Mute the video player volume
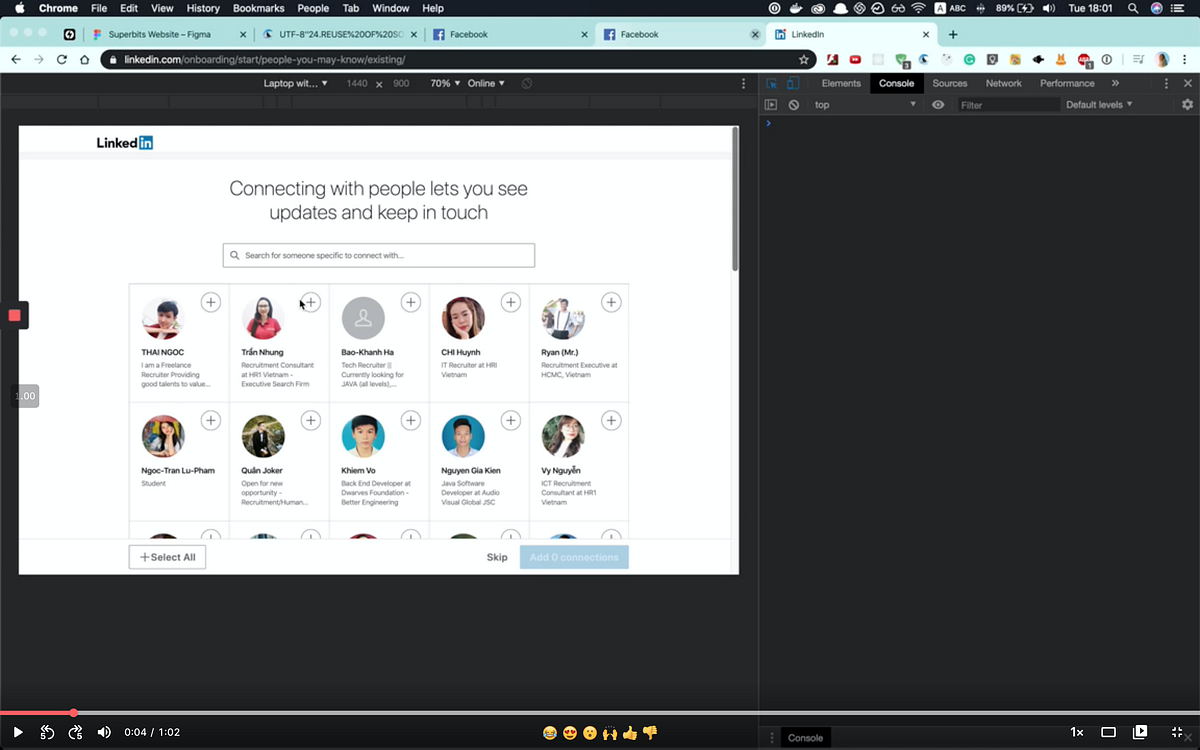This screenshot has height=750, width=1200. [104, 733]
